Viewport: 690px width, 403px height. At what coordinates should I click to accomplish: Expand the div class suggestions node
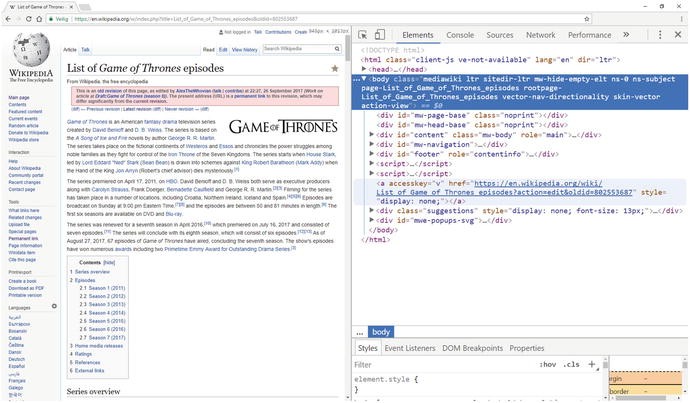point(371,211)
